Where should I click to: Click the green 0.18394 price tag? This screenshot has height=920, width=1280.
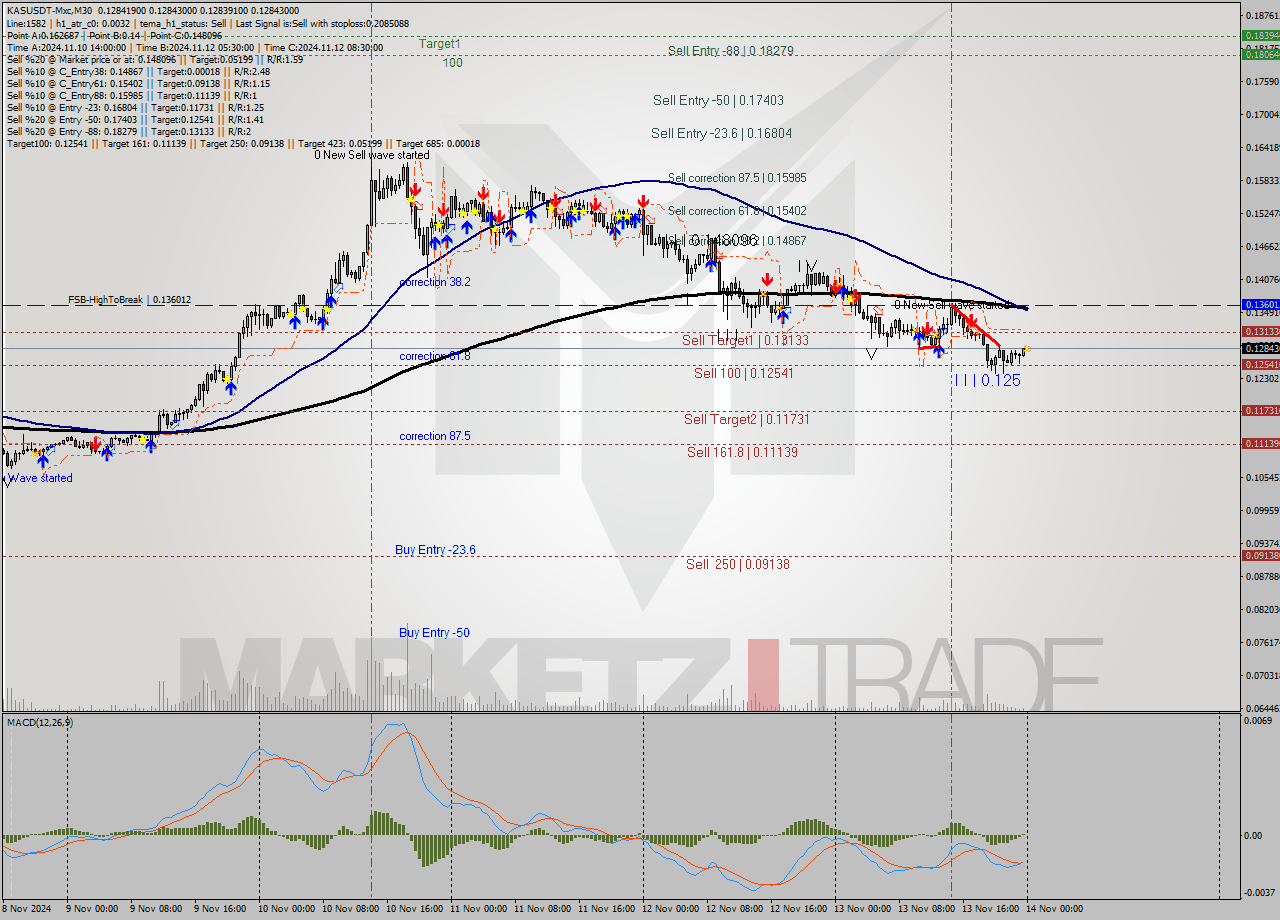(x=1260, y=35)
